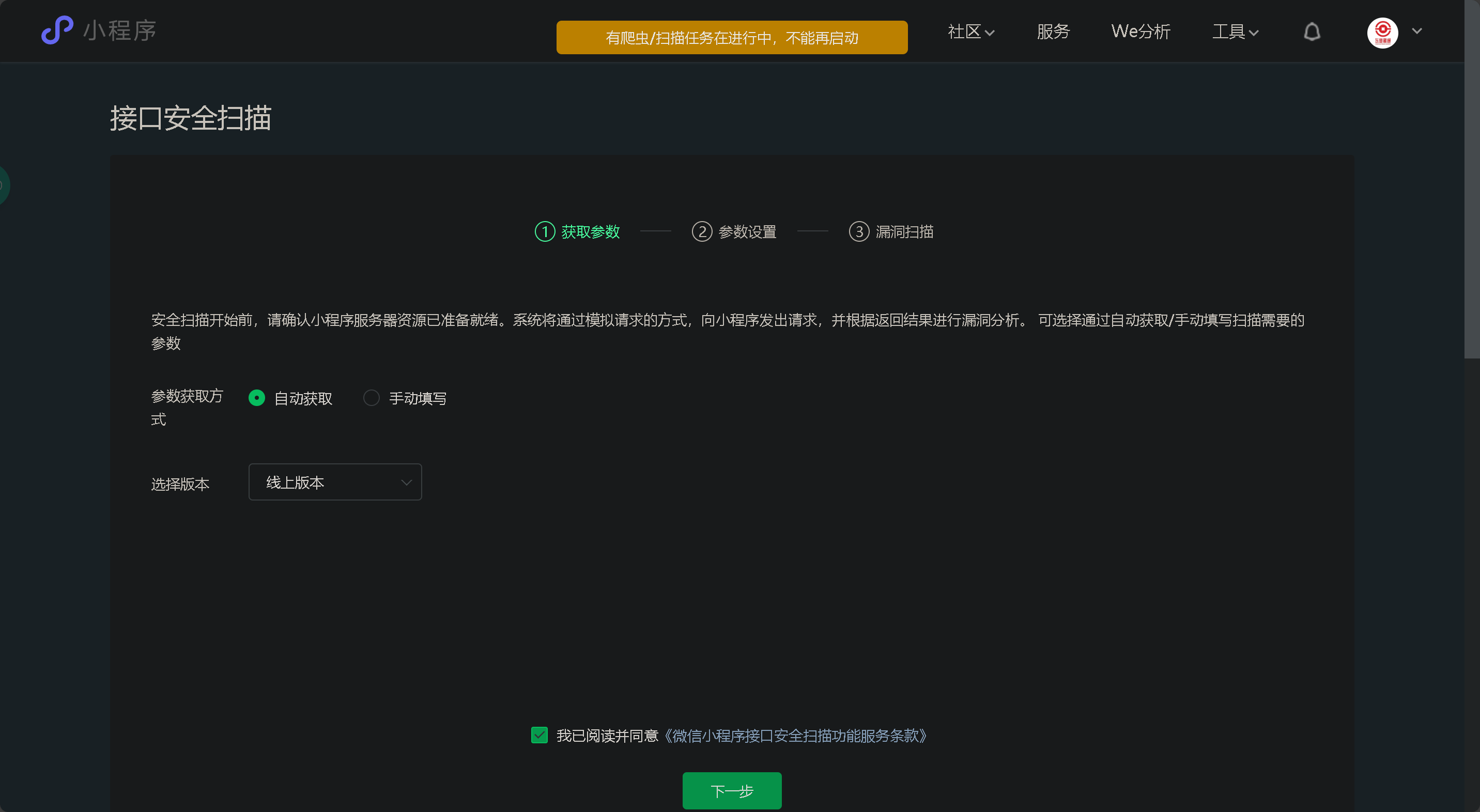Open the 线上版本 version dropdown

tap(335, 482)
